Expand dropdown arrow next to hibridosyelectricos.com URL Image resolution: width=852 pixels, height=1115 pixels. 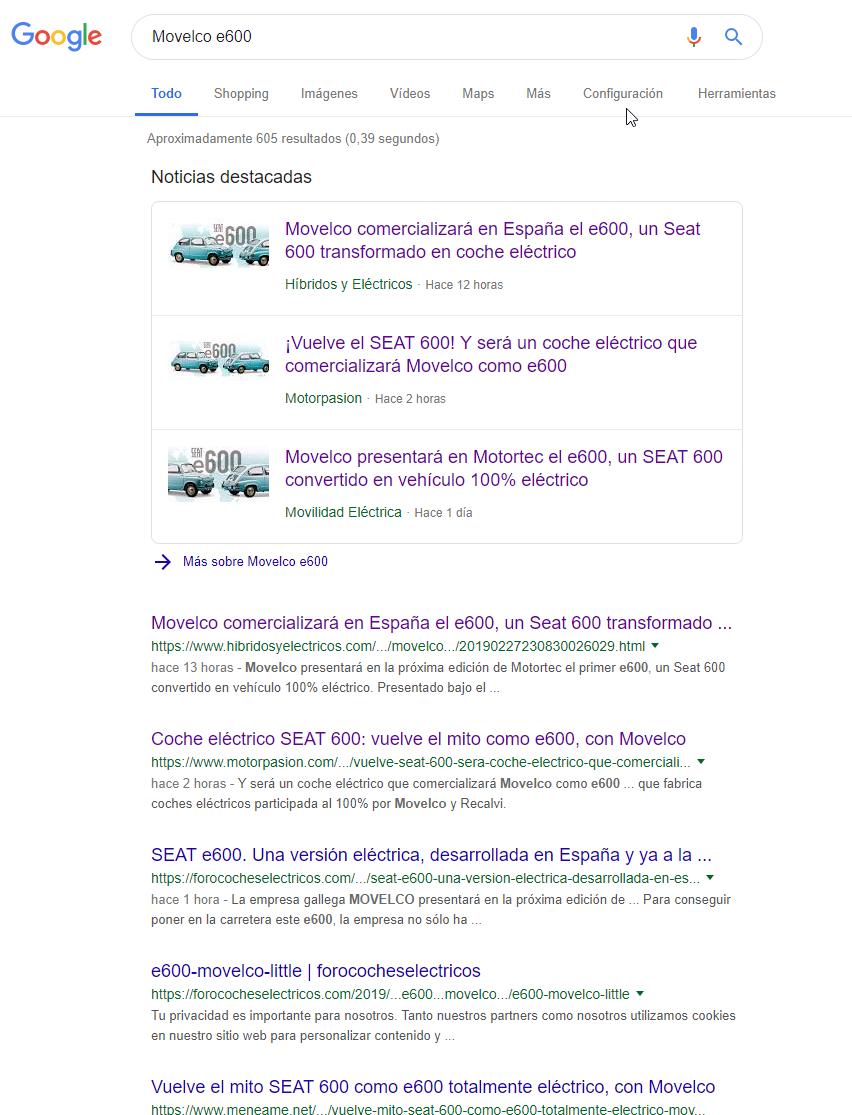tap(655, 646)
